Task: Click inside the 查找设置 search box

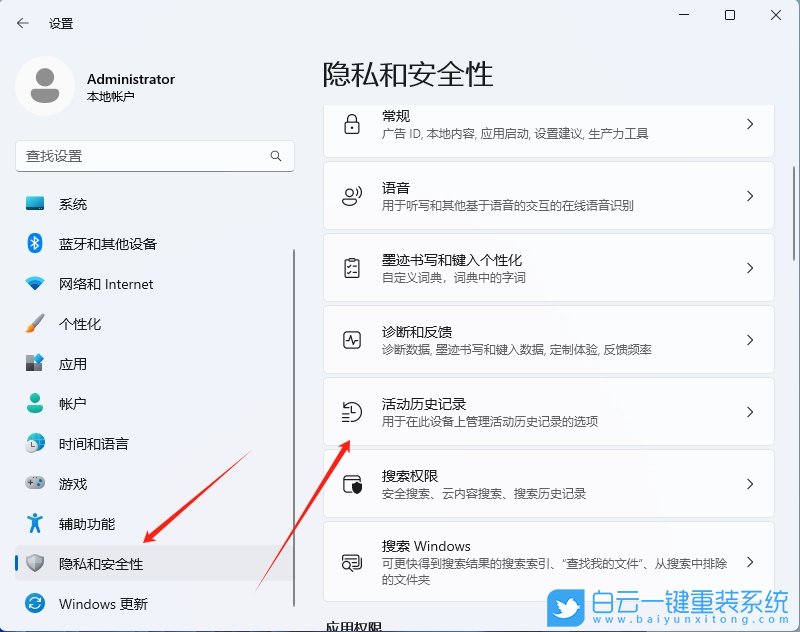Action: pyautogui.click(x=140, y=156)
